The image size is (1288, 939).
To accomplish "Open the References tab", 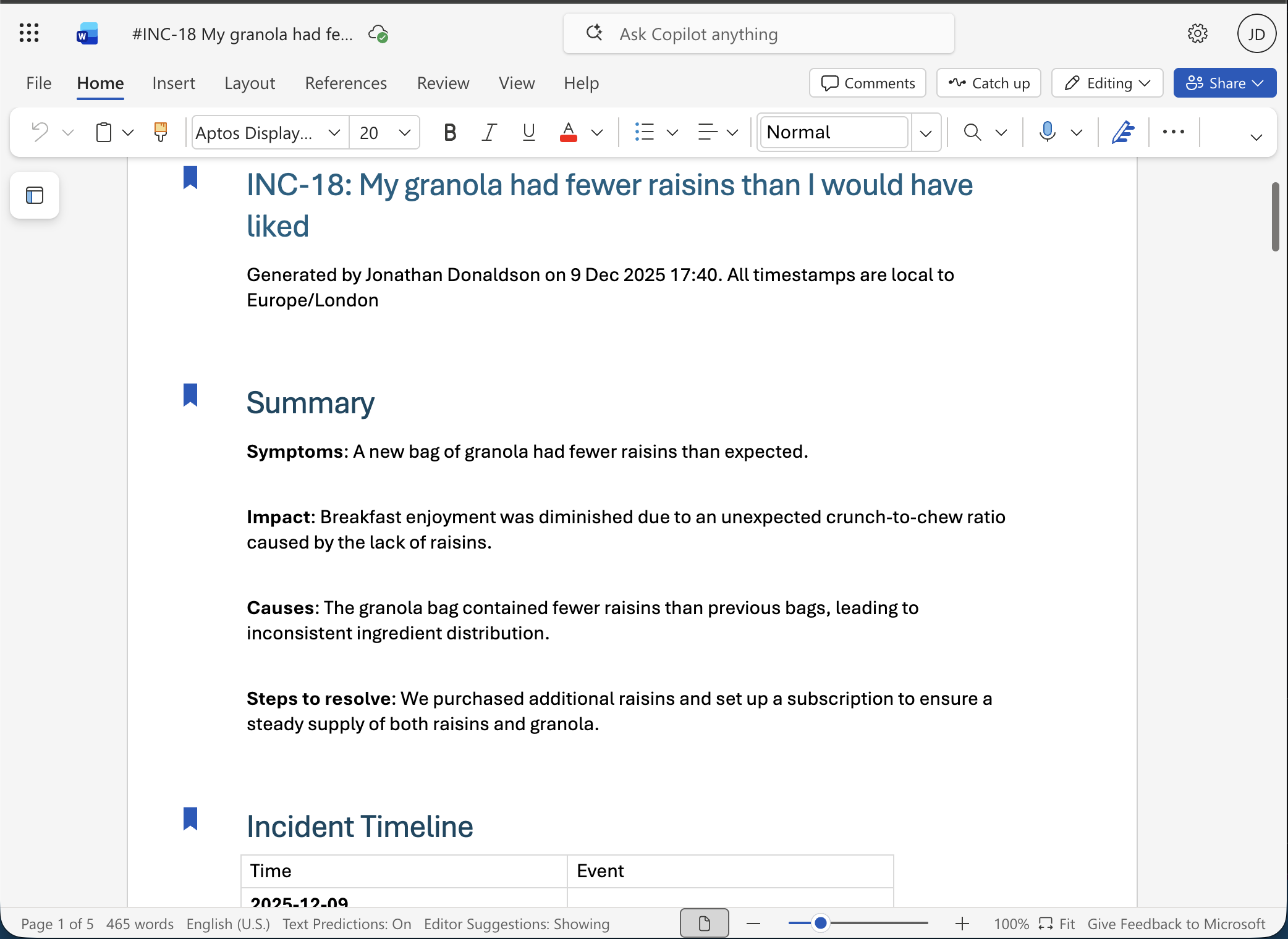I will [x=345, y=83].
